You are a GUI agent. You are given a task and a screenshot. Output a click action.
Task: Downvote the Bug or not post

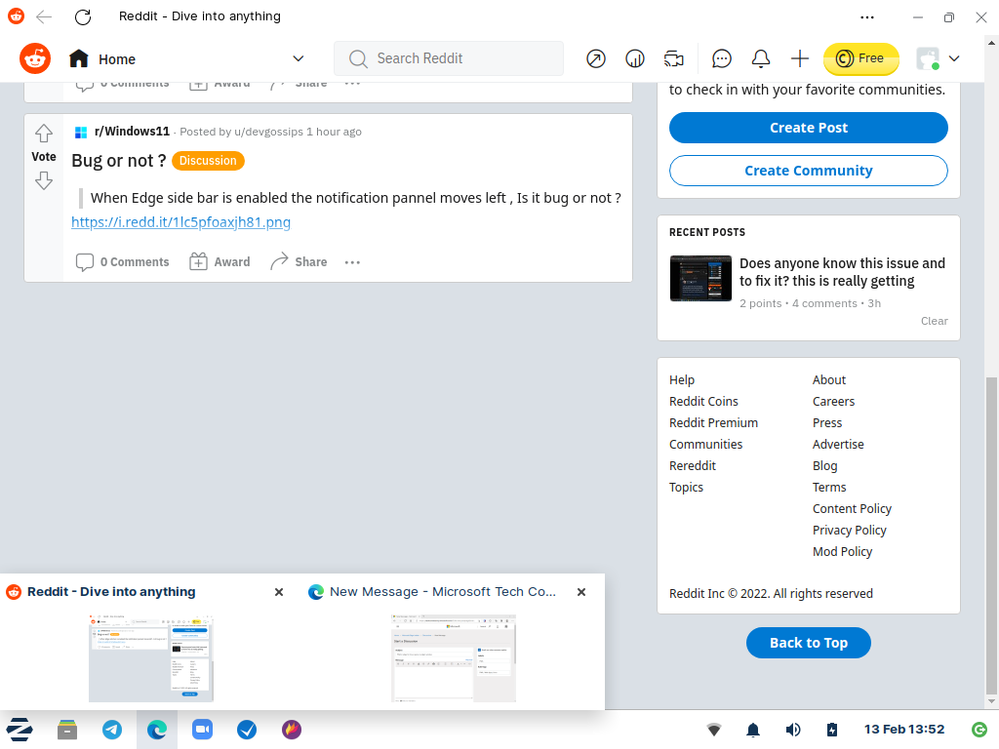point(43,181)
